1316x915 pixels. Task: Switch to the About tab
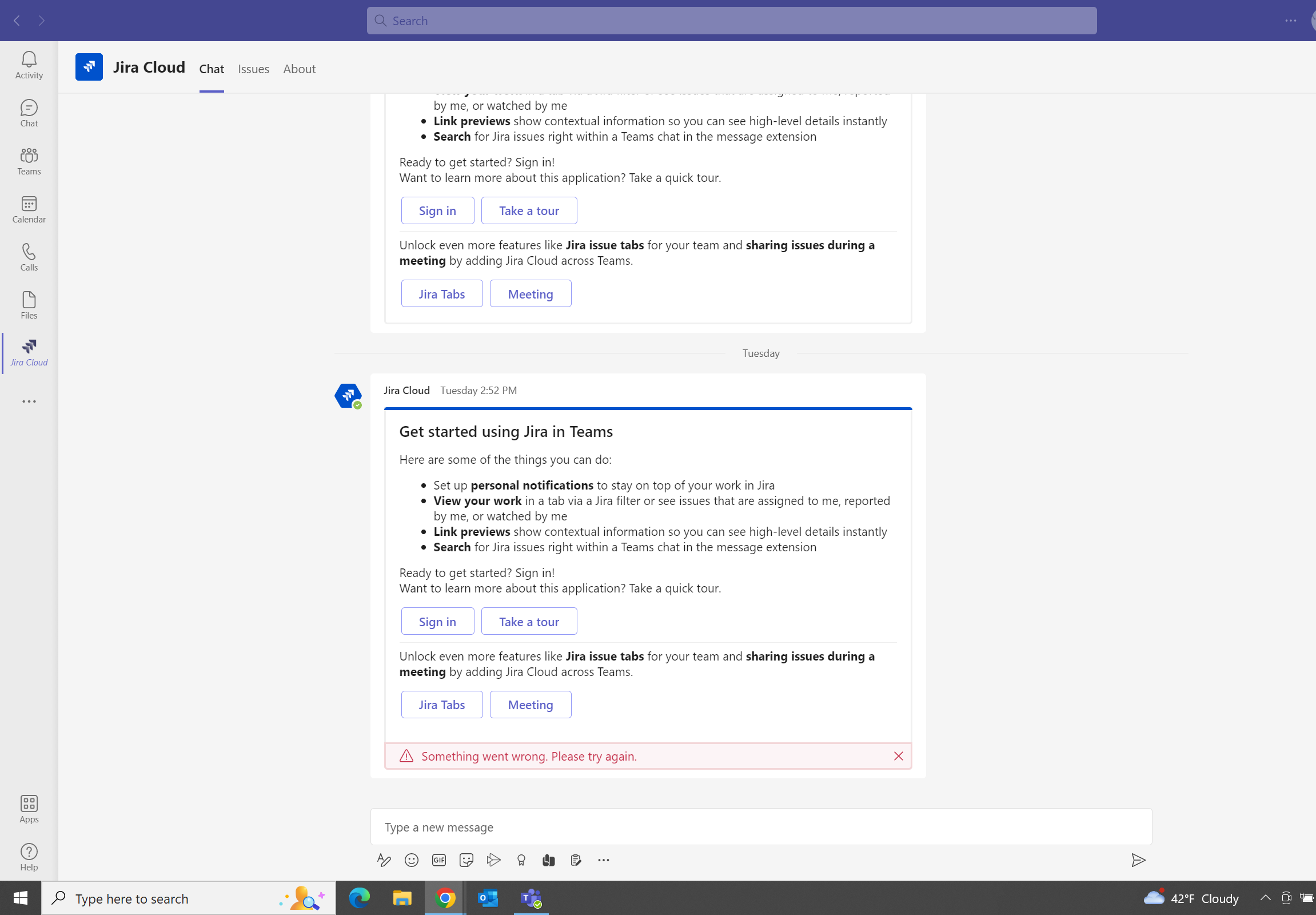299,69
